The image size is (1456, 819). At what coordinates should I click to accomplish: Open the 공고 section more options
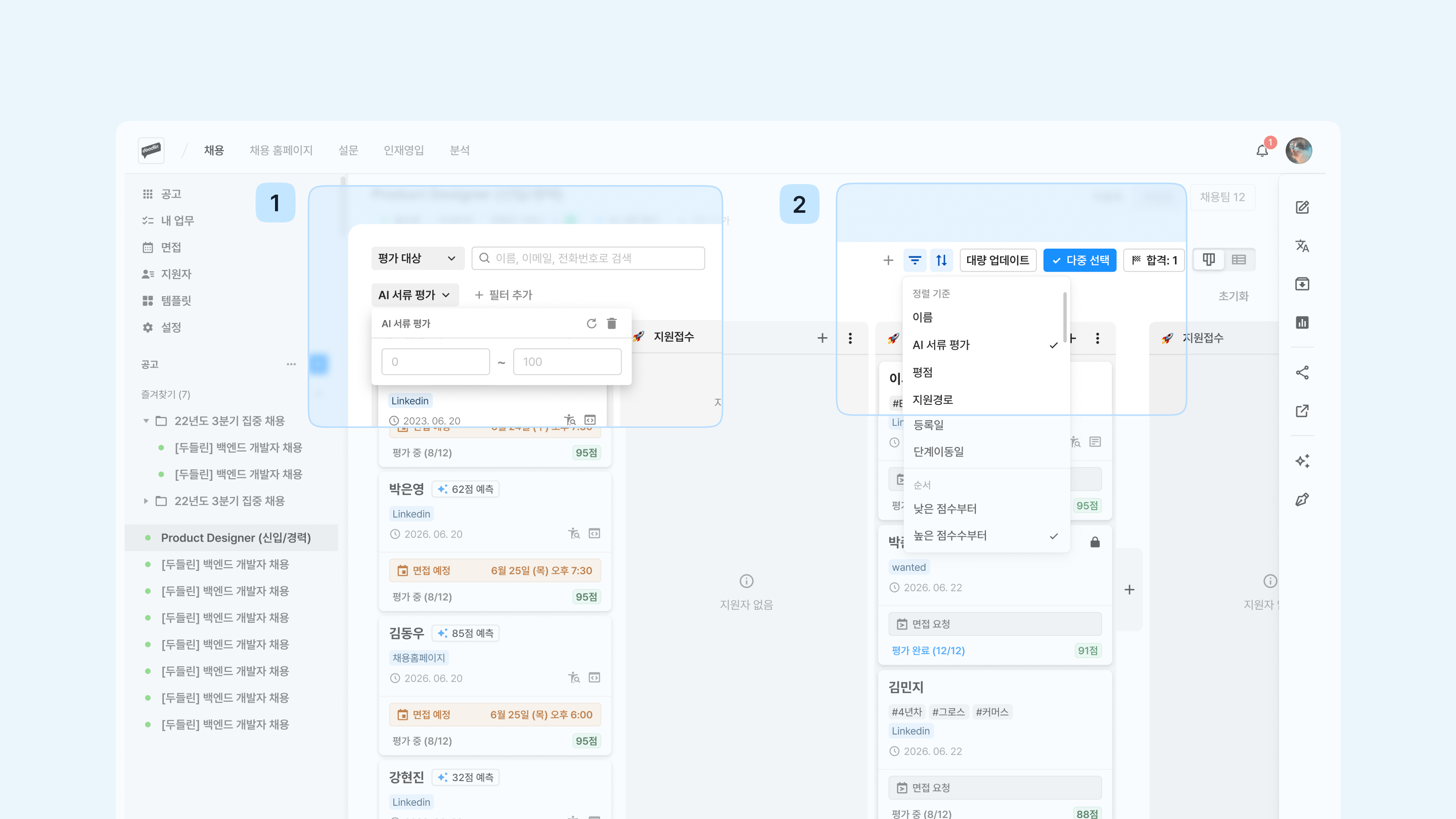click(291, 364)
